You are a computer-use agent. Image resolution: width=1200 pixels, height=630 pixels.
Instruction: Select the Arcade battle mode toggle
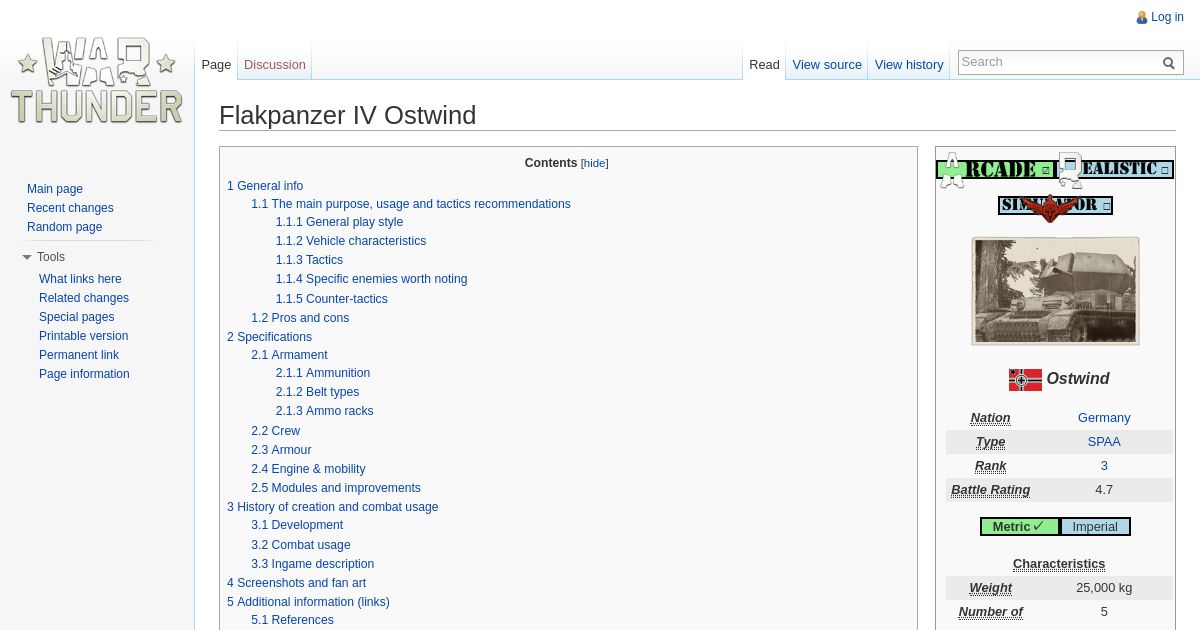995,169
